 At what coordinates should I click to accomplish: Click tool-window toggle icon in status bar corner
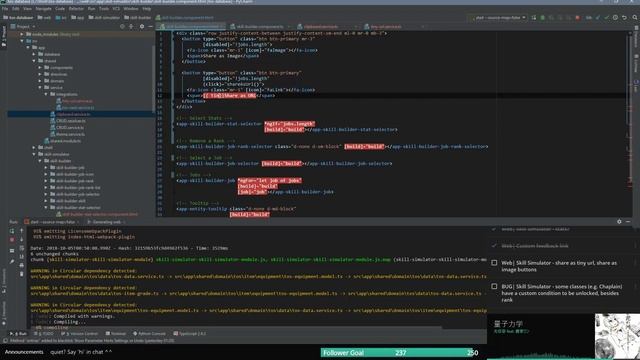click(x=4, y=340)
